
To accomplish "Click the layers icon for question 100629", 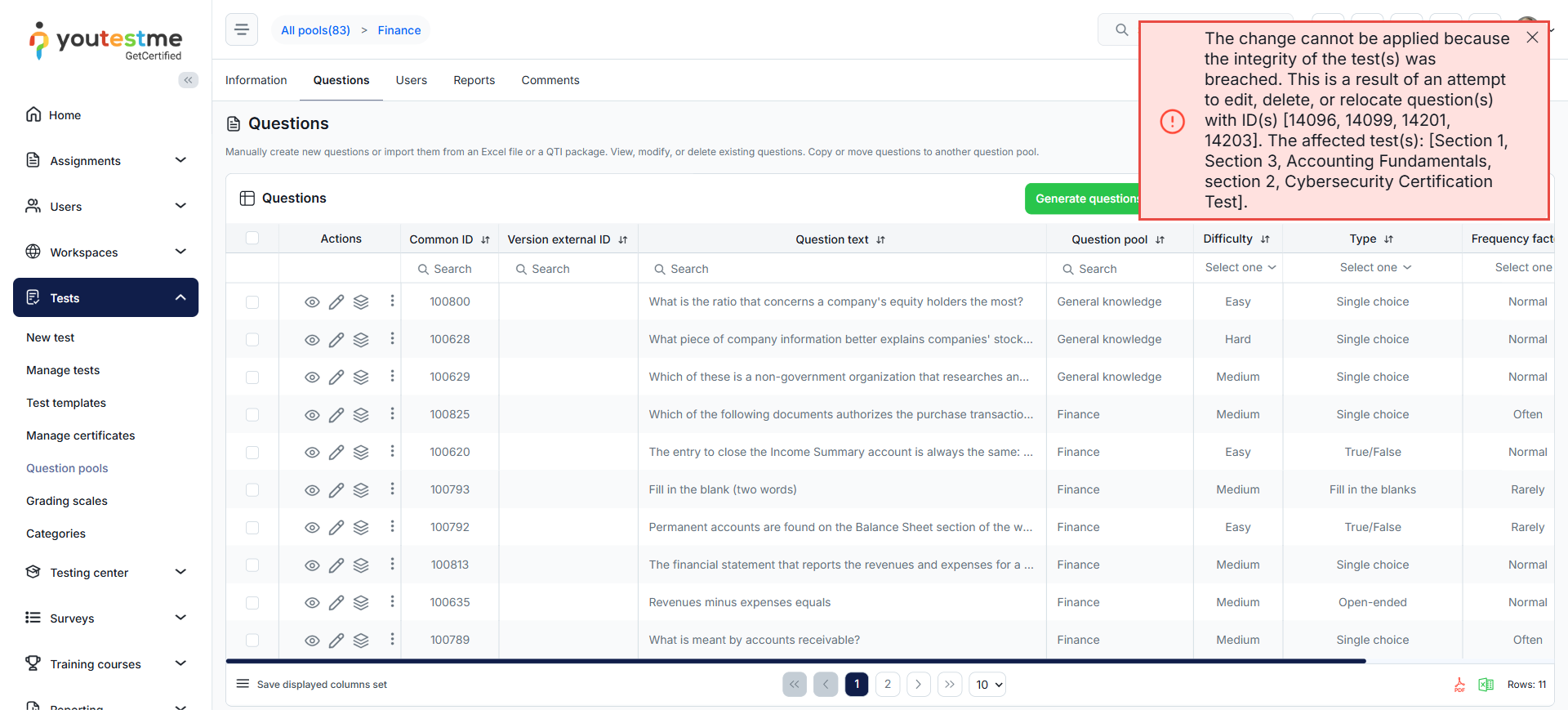I will [x=361, y=377].
